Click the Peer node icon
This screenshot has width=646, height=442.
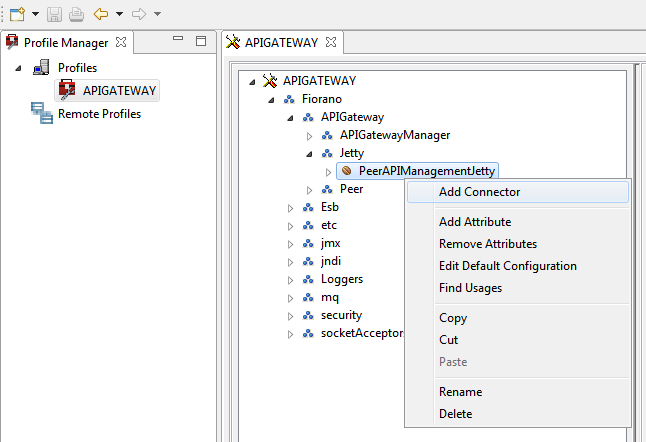tap(327, 189)
